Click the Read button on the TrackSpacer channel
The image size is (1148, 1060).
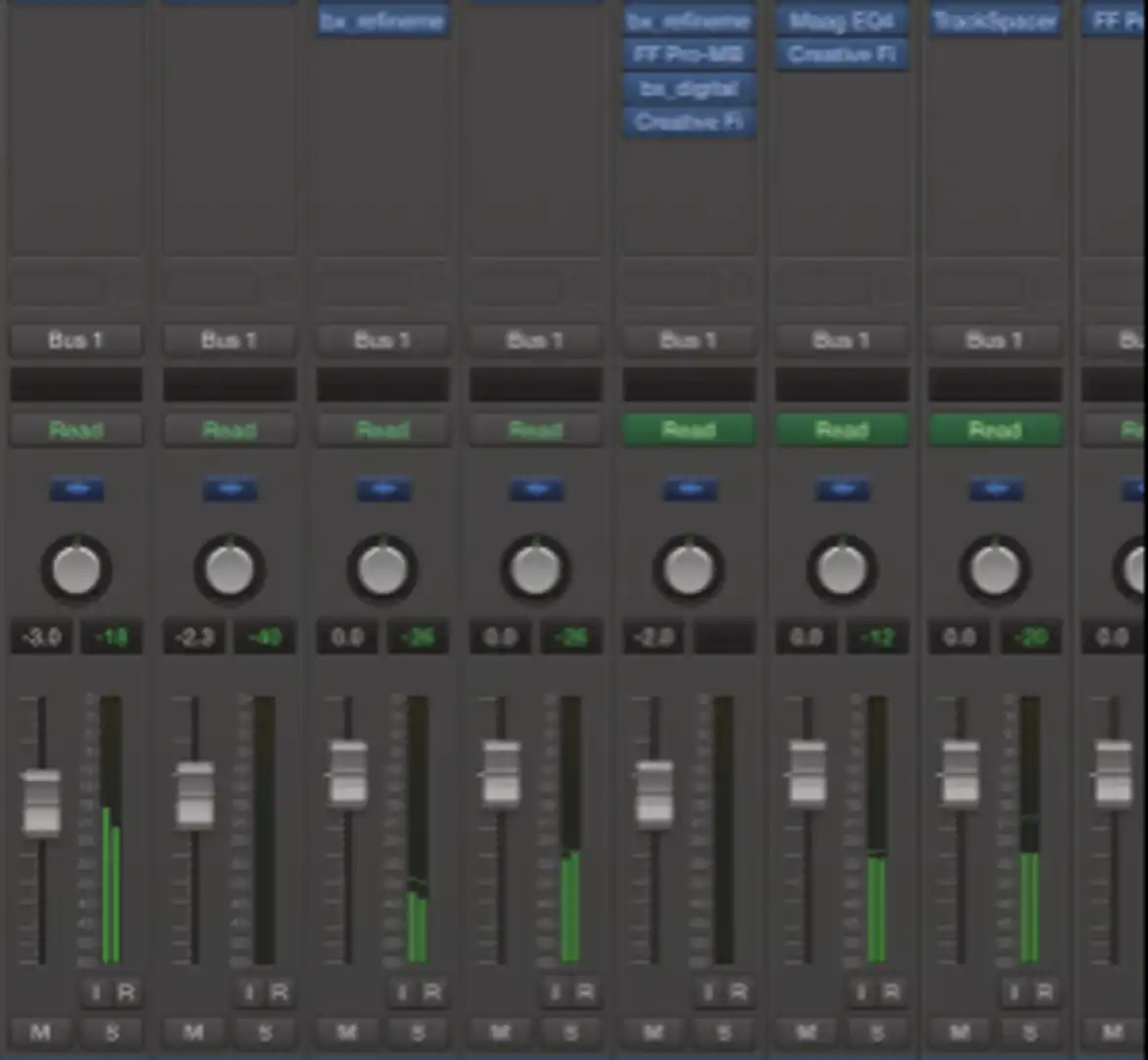[994, 429]
